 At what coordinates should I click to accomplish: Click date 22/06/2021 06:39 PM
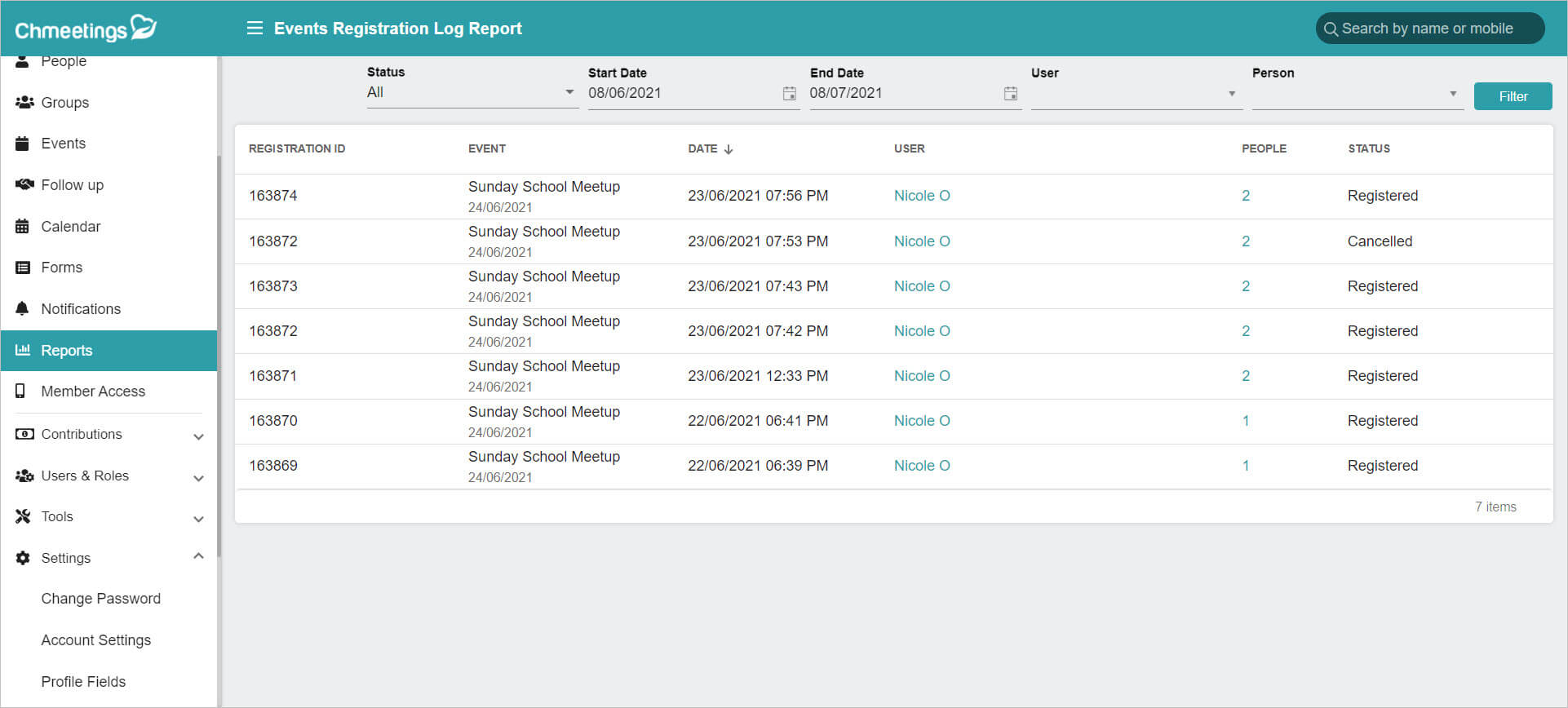(x=758, y=466)
